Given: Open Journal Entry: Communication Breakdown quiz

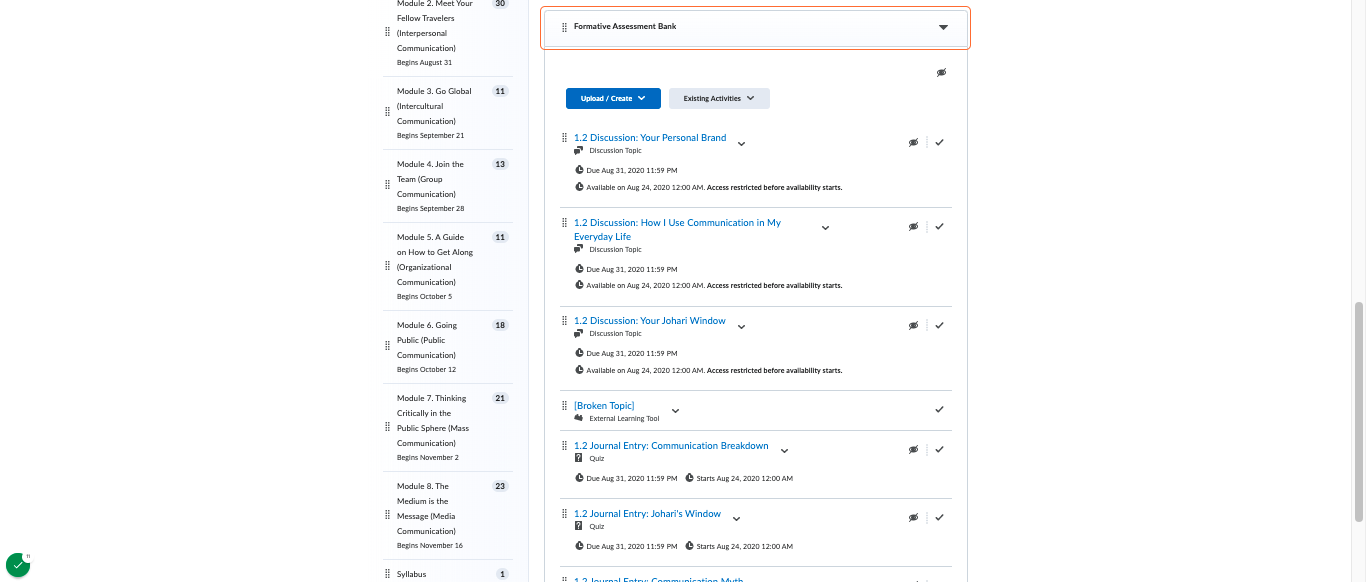Looking at the screenshot, I should point(671,446).
